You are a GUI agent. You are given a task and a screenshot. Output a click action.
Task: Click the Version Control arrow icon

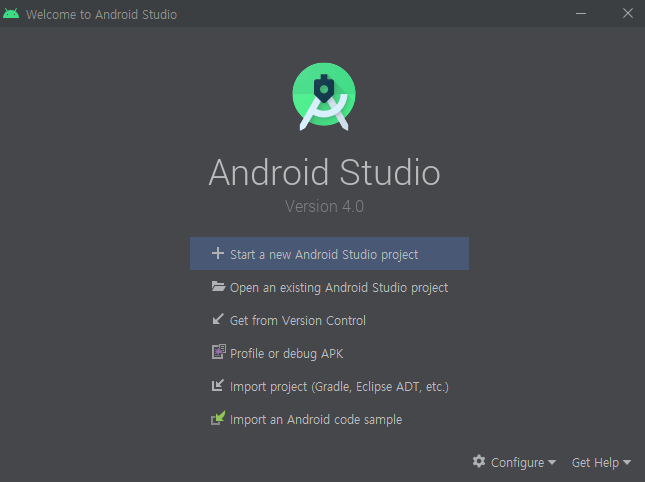[218, 319]
